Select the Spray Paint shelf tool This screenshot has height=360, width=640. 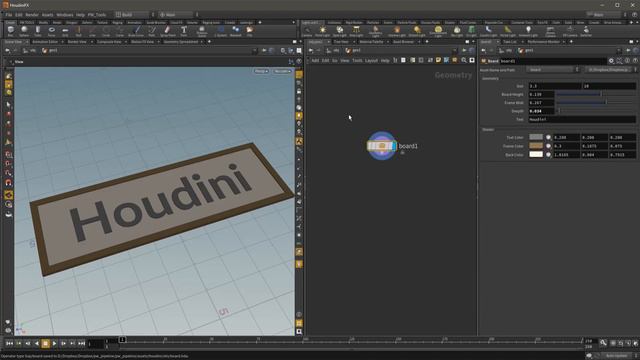tap(167, 31)
